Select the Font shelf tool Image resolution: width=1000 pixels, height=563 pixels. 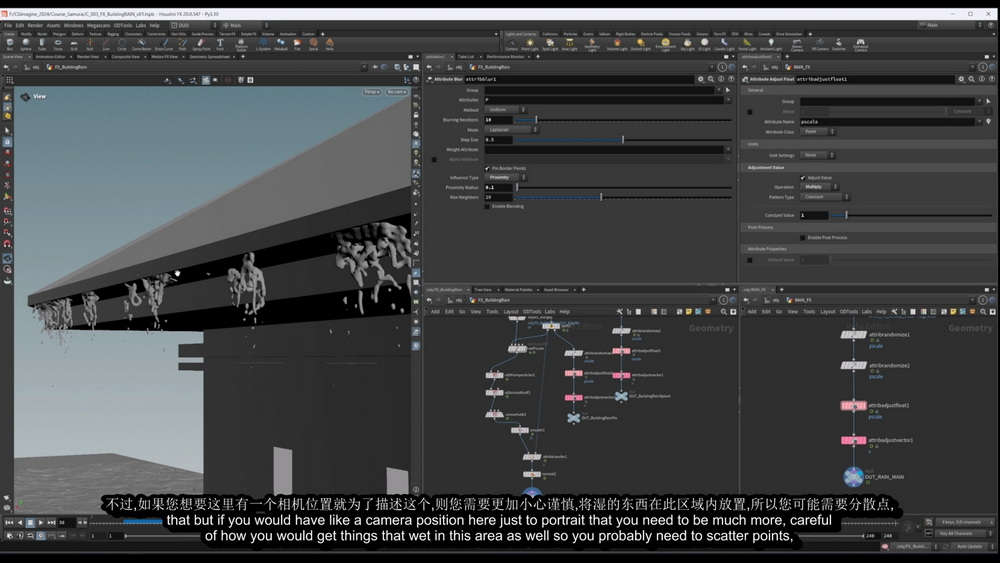click(220, 44)
